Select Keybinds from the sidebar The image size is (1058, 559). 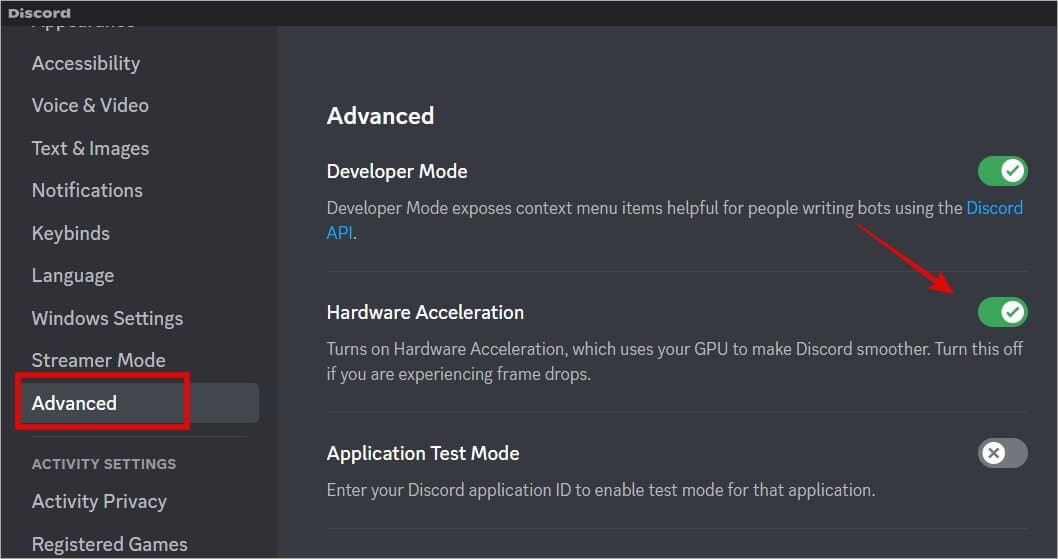(71, 234)
